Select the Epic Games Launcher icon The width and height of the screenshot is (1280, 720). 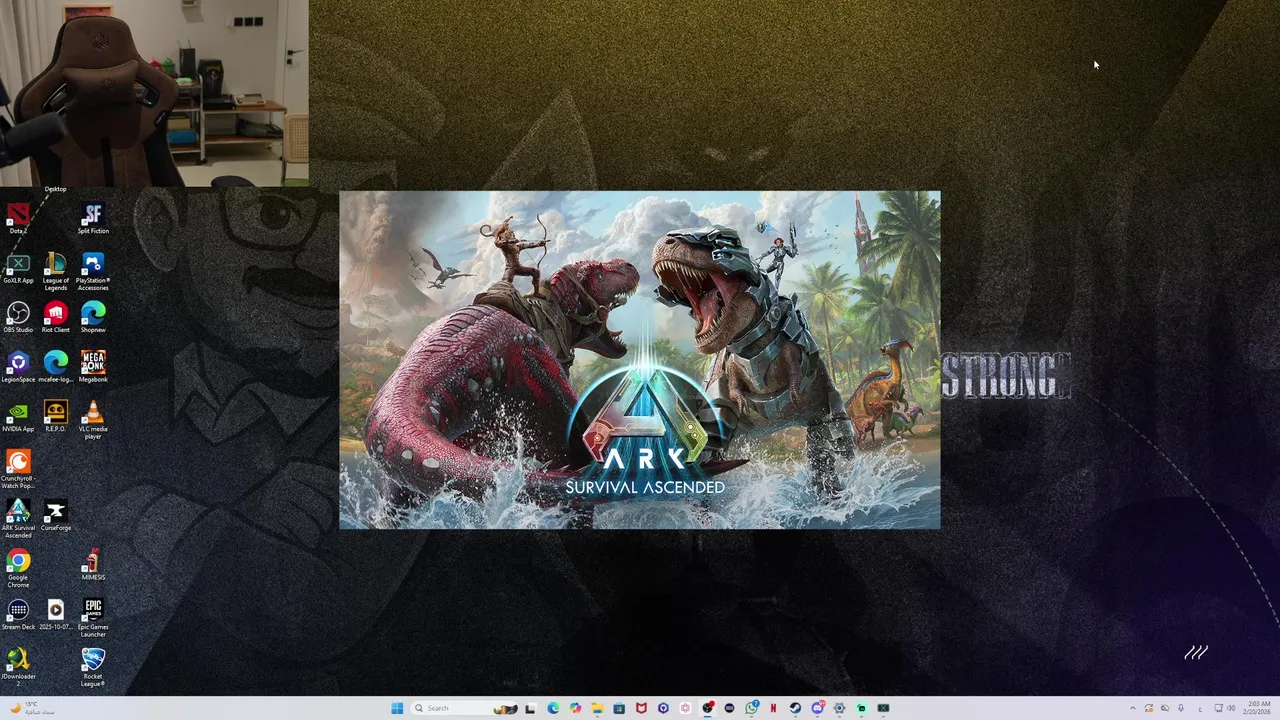(93, 618)
